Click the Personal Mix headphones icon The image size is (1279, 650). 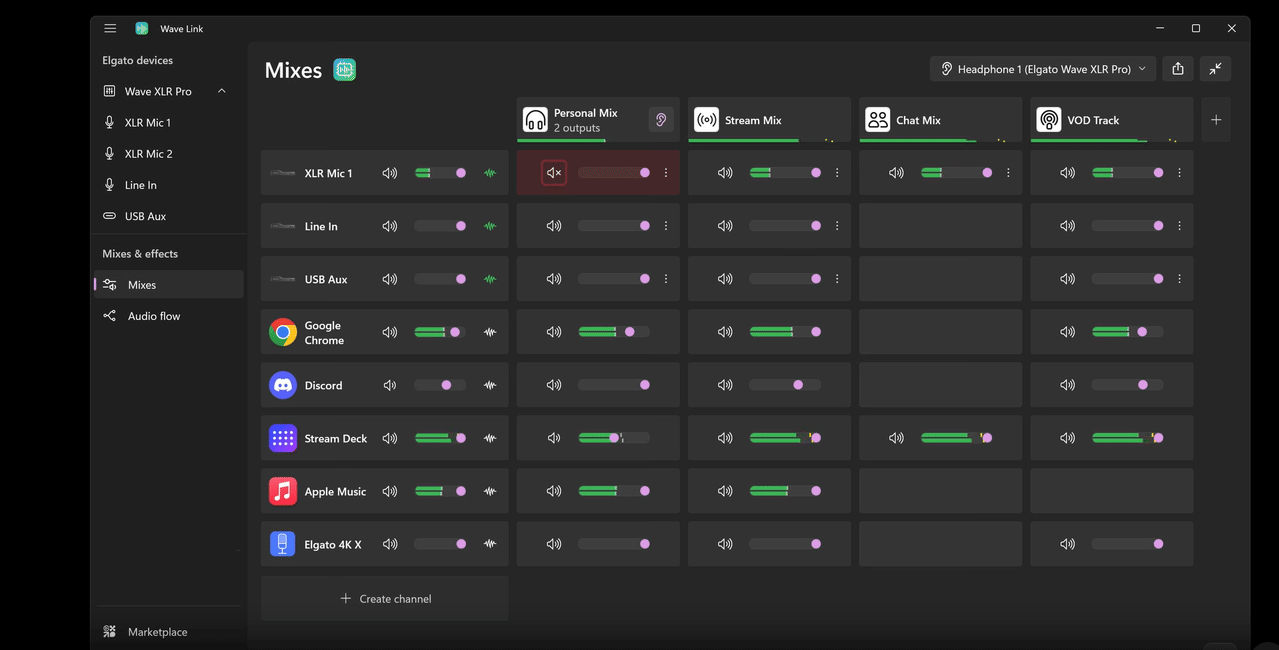point(536,120)
